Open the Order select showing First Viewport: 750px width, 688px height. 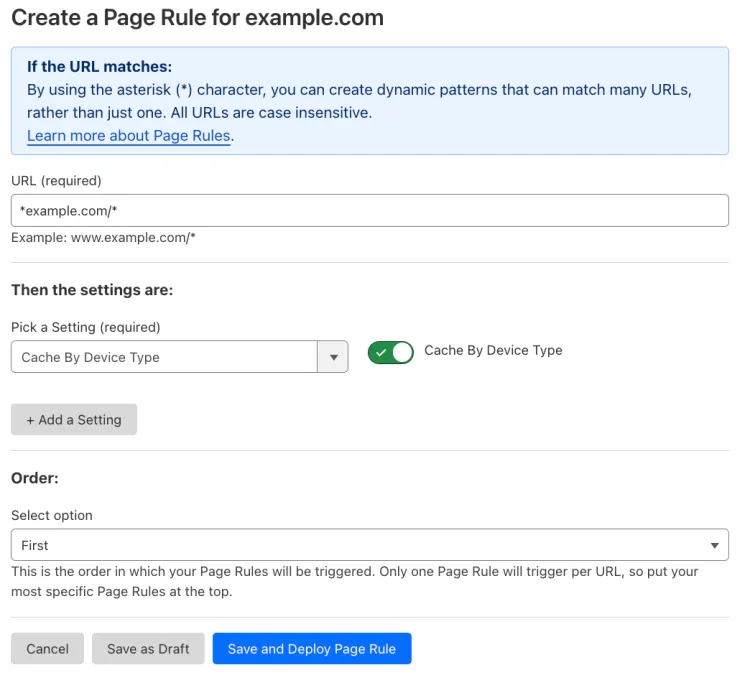[360, 545]
